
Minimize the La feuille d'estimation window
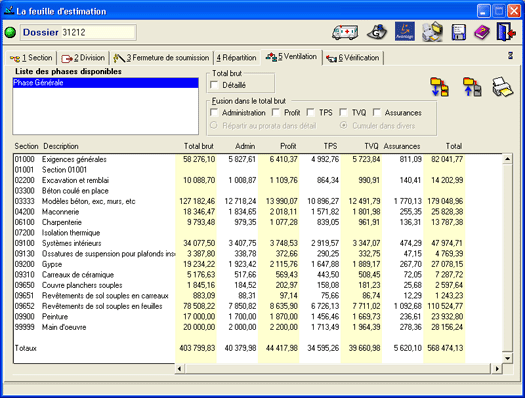483,11
